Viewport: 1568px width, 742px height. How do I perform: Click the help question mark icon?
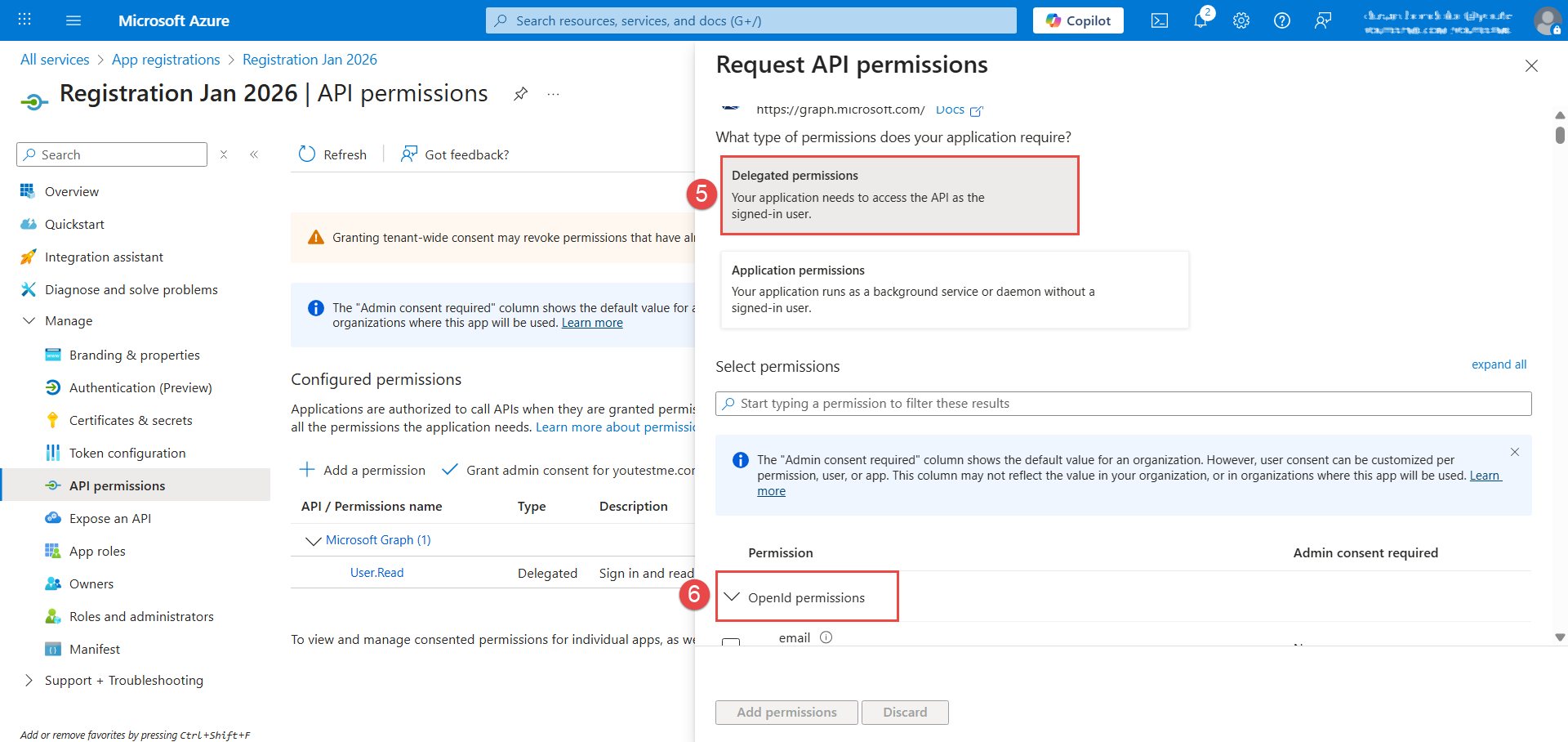coord(1281,20)
